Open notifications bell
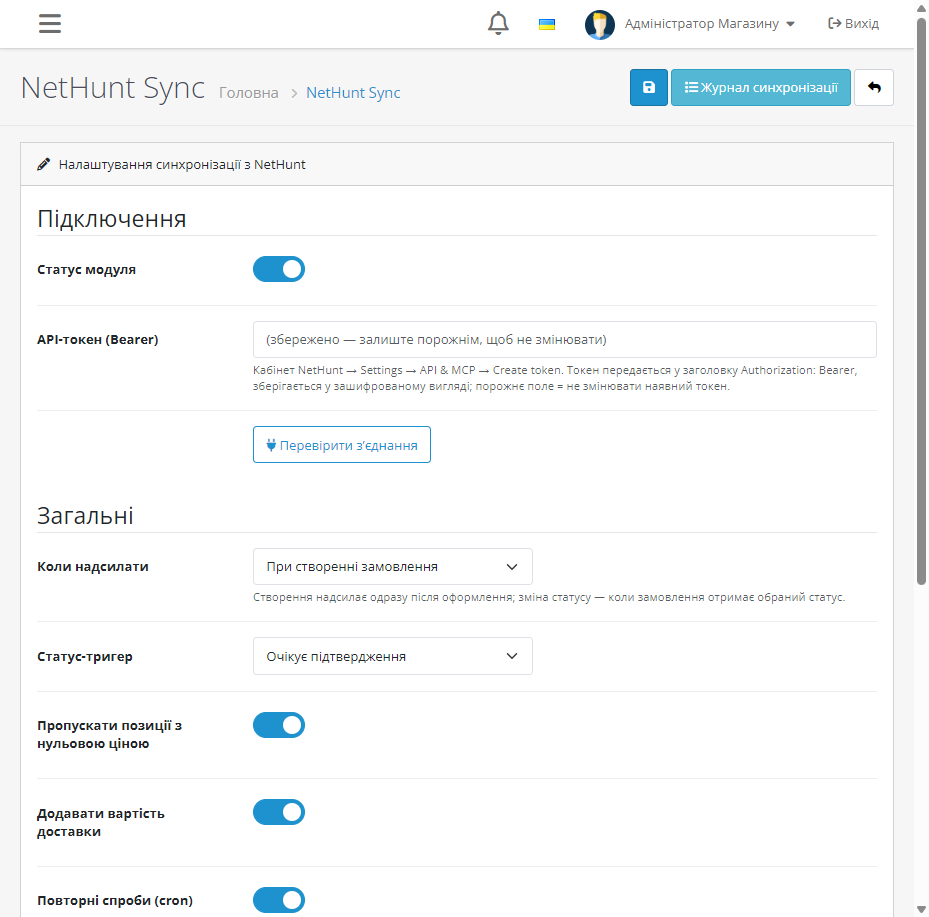Viewport: 929px width, 917px height. point(498,24)
